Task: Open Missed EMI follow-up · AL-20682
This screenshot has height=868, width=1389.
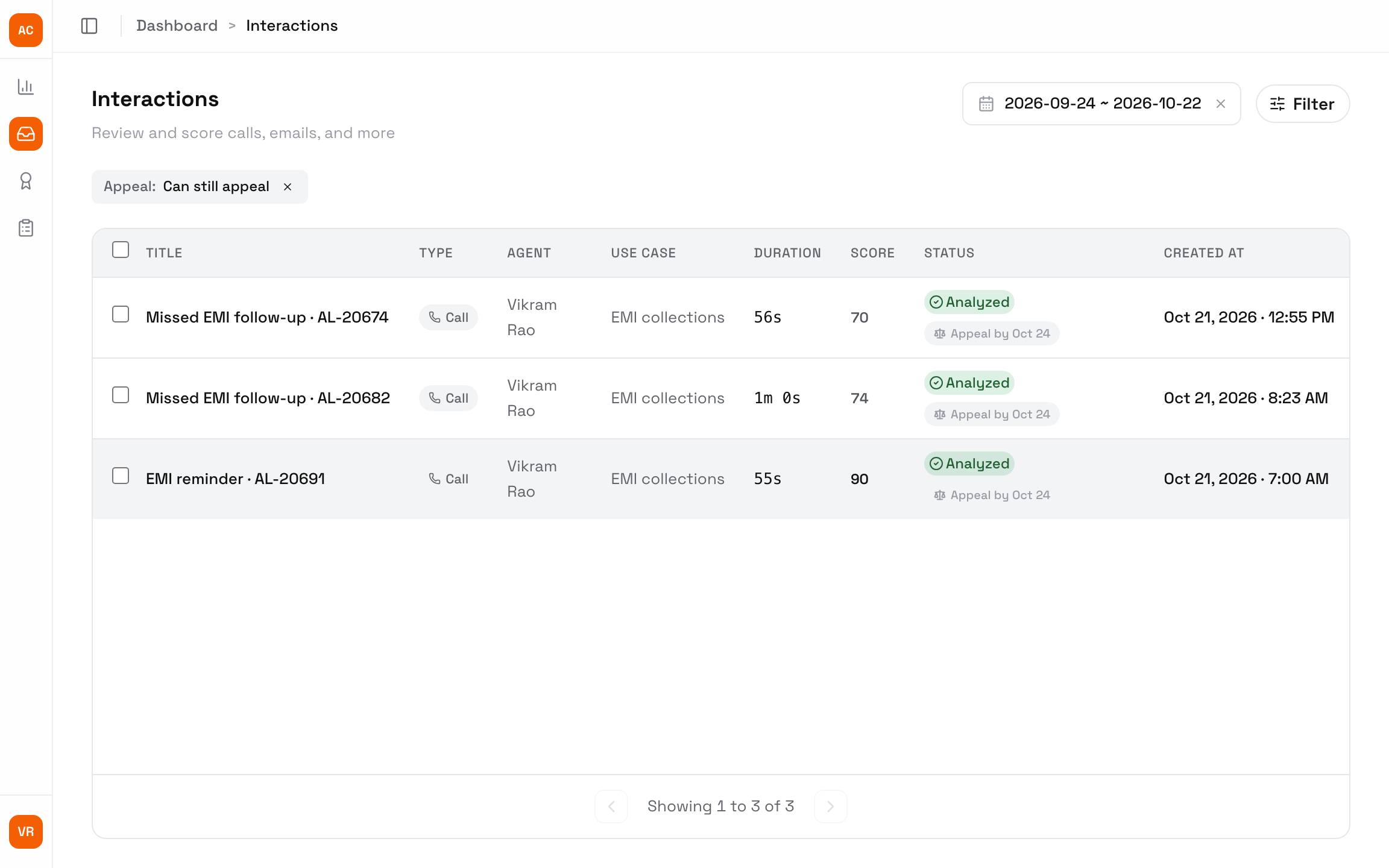Action: [x=268, y=398]
